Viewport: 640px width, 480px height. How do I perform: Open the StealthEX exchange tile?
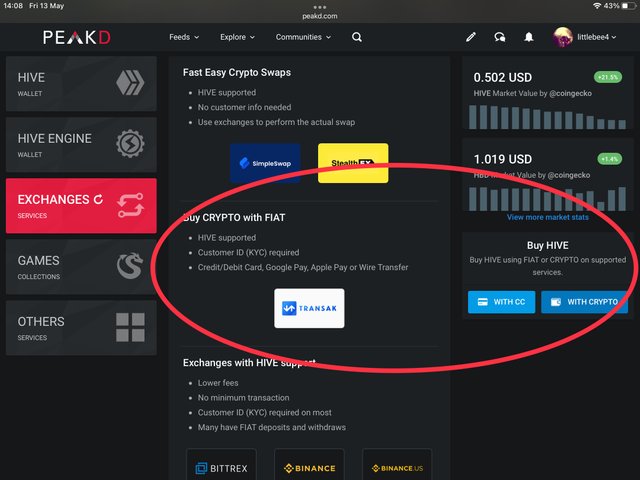(353, 163)
